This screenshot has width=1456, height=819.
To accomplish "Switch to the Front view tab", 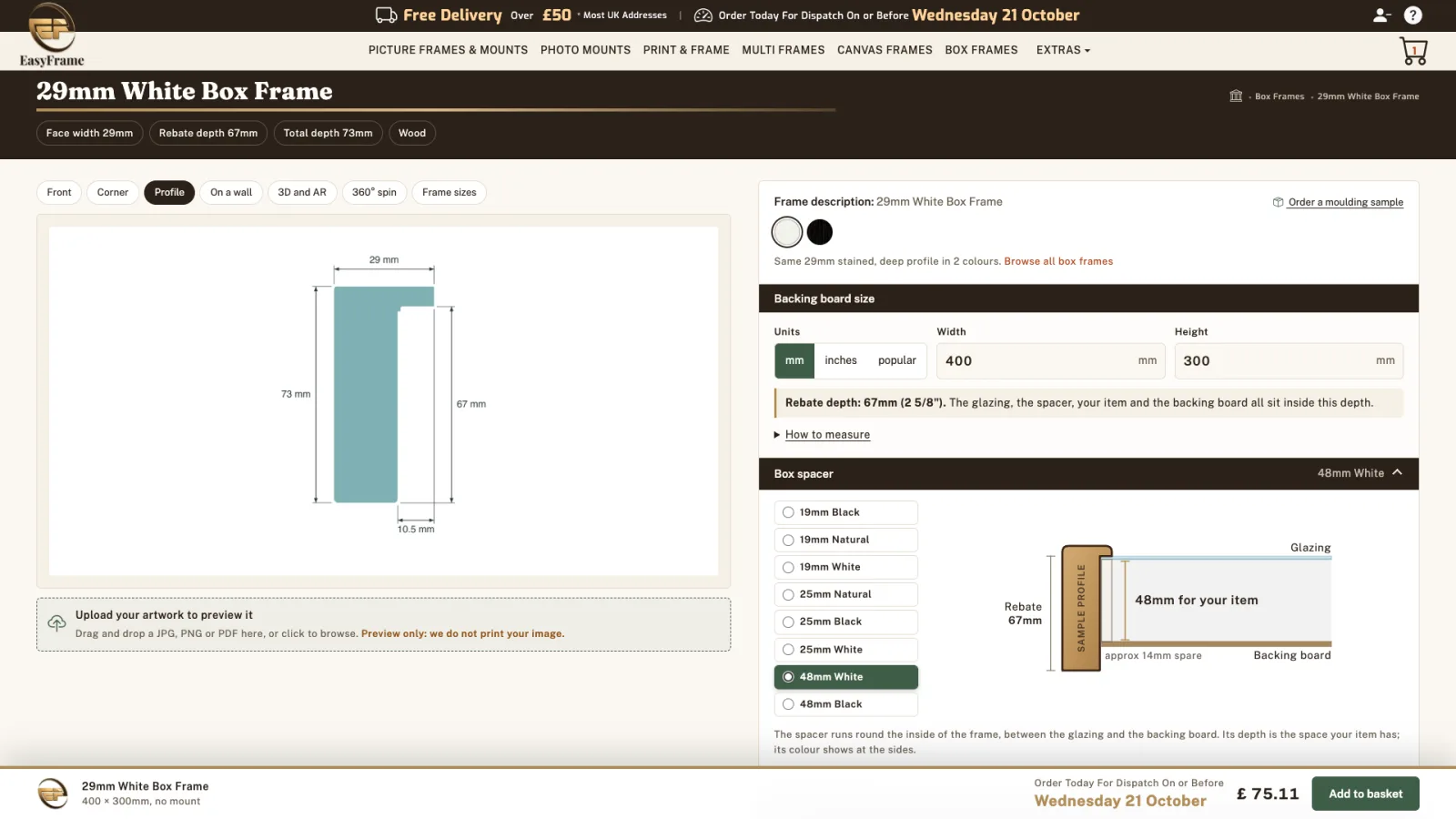I will 59,192.
